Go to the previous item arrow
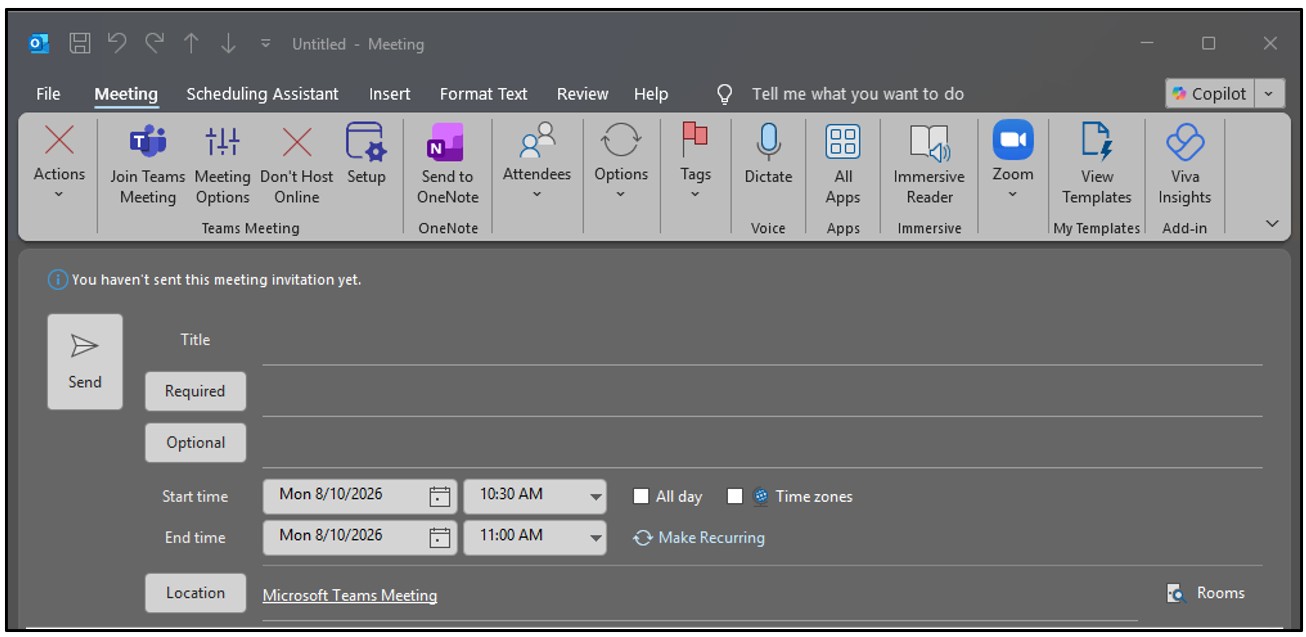Viewport: 1306px width, 637px height. pos(191,43)
